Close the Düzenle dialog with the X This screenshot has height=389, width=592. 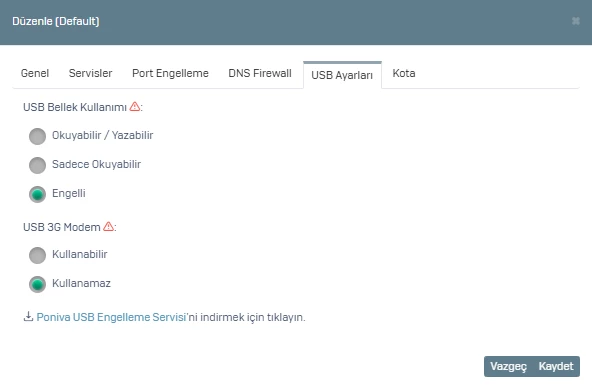[x=575, y=21]
